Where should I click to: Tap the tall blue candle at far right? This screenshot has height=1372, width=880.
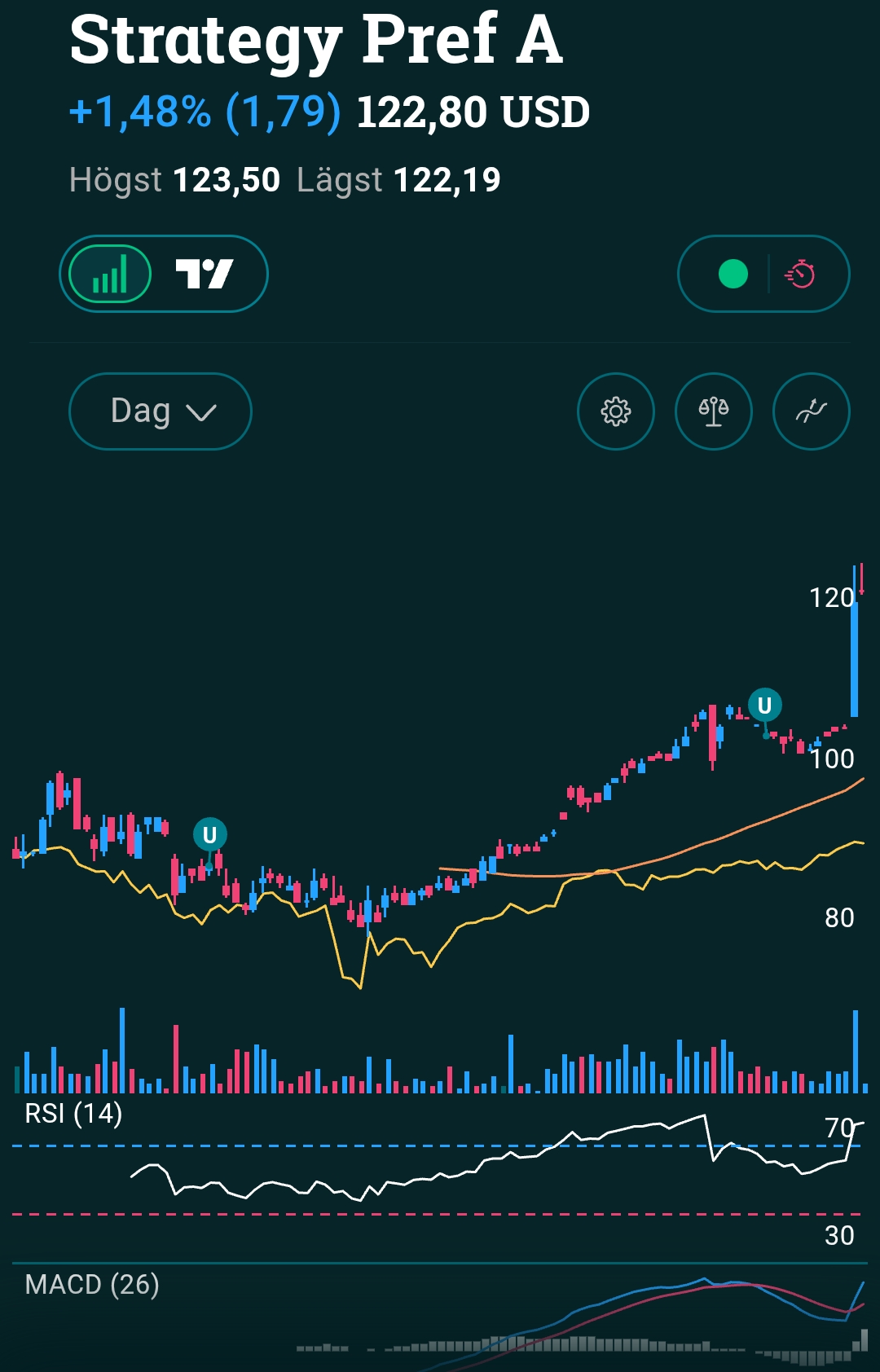[854, 644]
